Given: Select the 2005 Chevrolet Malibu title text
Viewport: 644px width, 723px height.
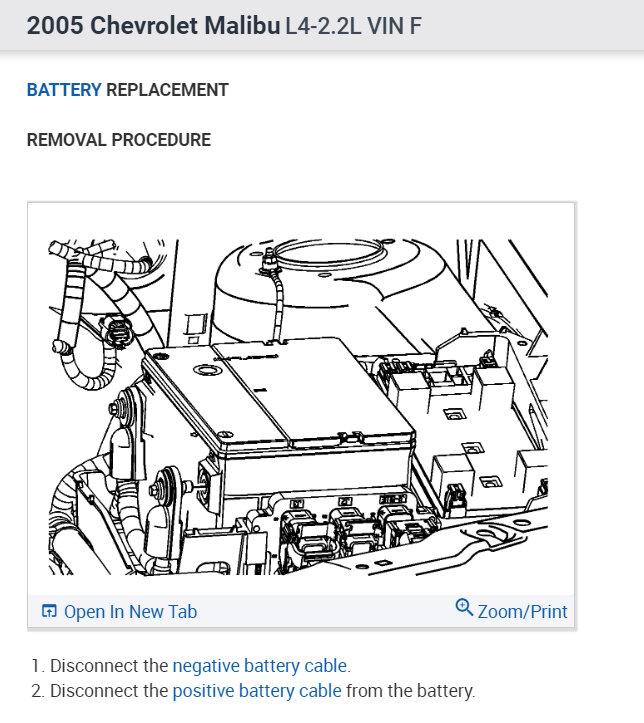Looking at the screenshot, I should pos(154,25).
